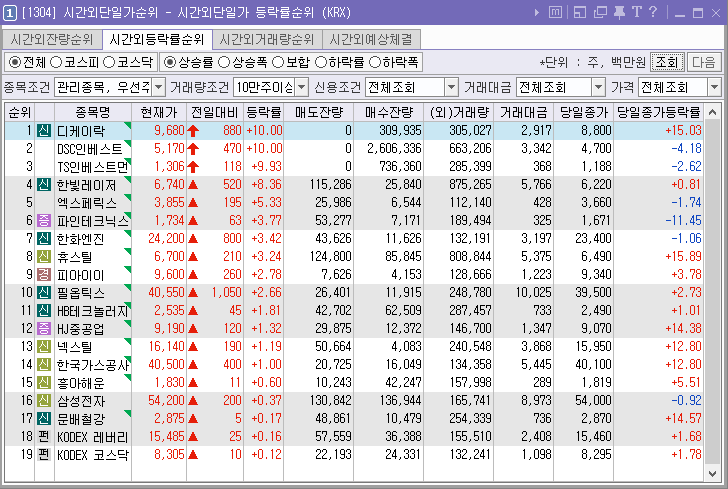This screenshot has width=728, height=489.
Task: Select the 전체 market radio button
Action: pos(15,62)
